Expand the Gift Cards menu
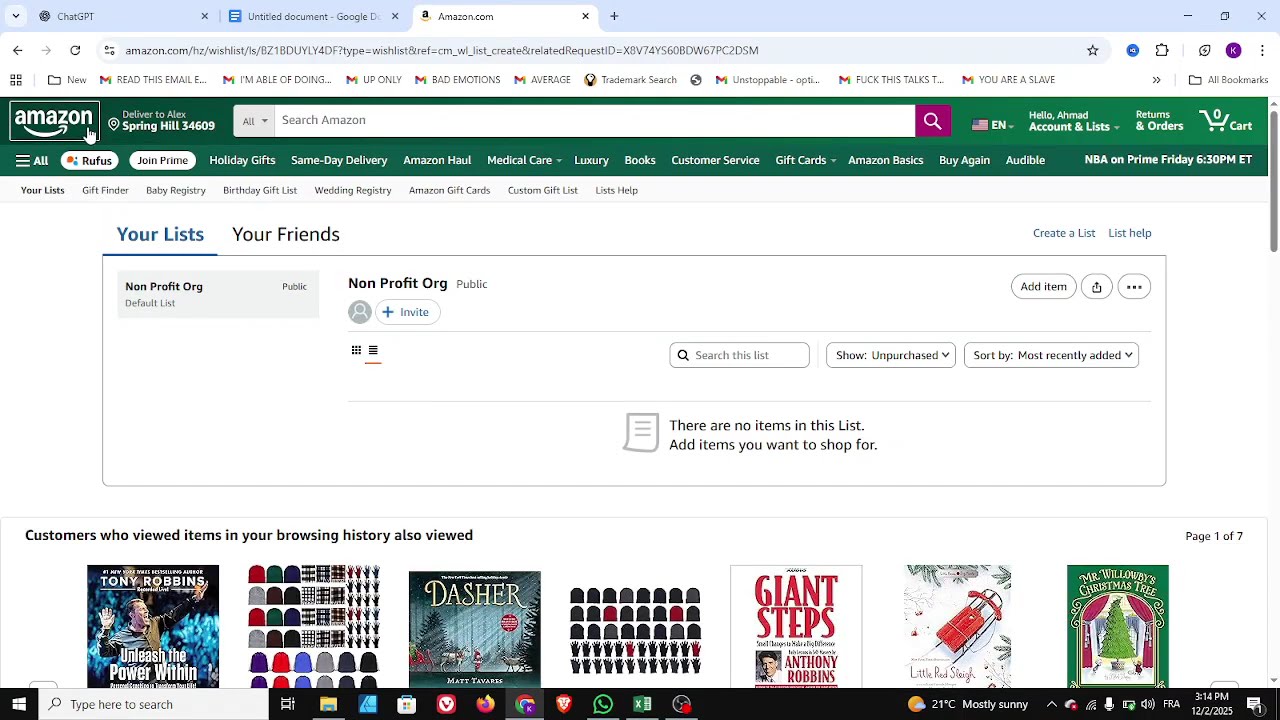 click(x=805, y=160)
